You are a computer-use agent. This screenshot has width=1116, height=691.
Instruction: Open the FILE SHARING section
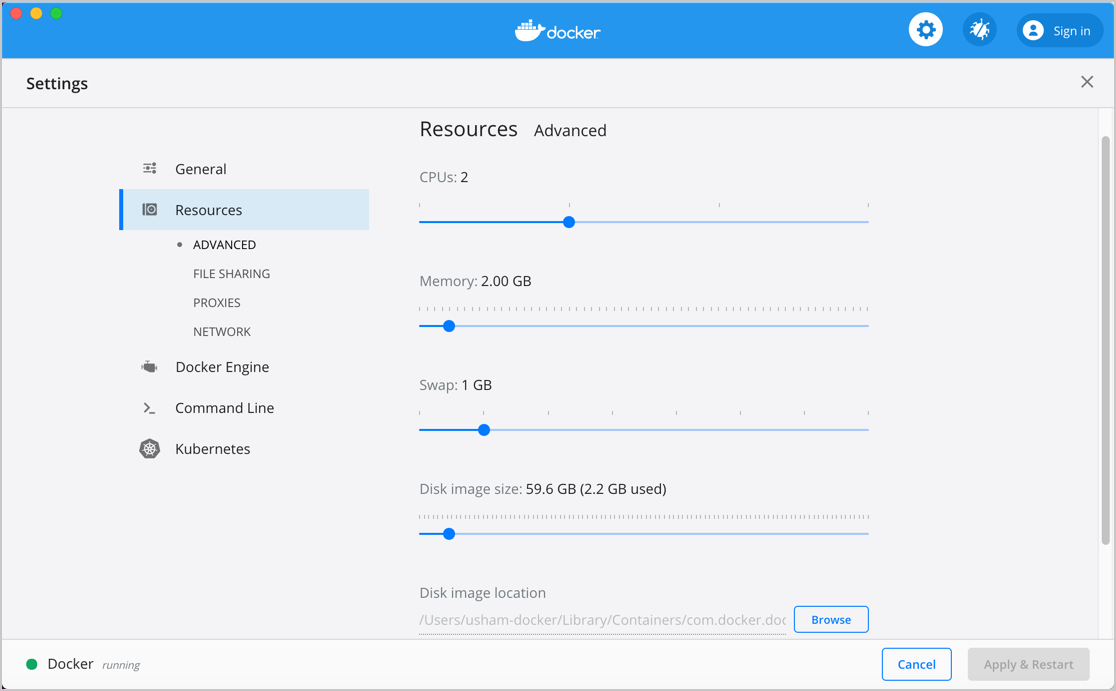231,273
